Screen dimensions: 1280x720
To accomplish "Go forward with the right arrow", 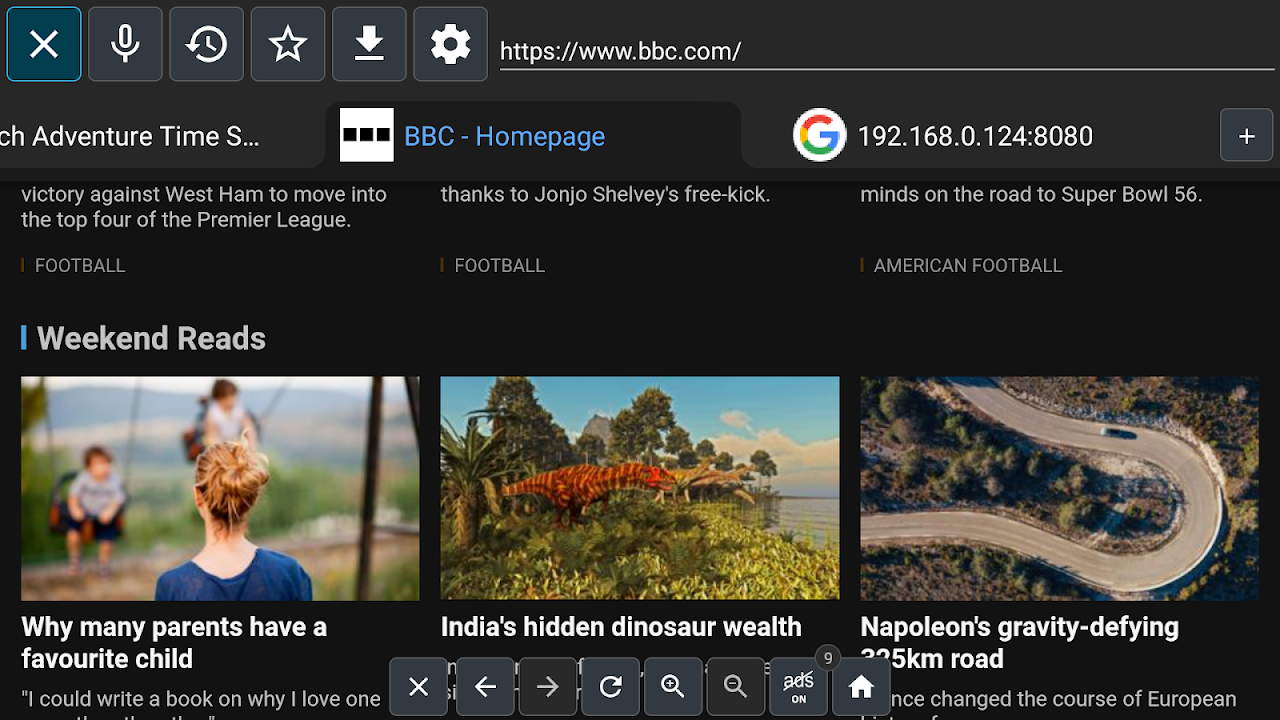I will click(x=548, y=687).
